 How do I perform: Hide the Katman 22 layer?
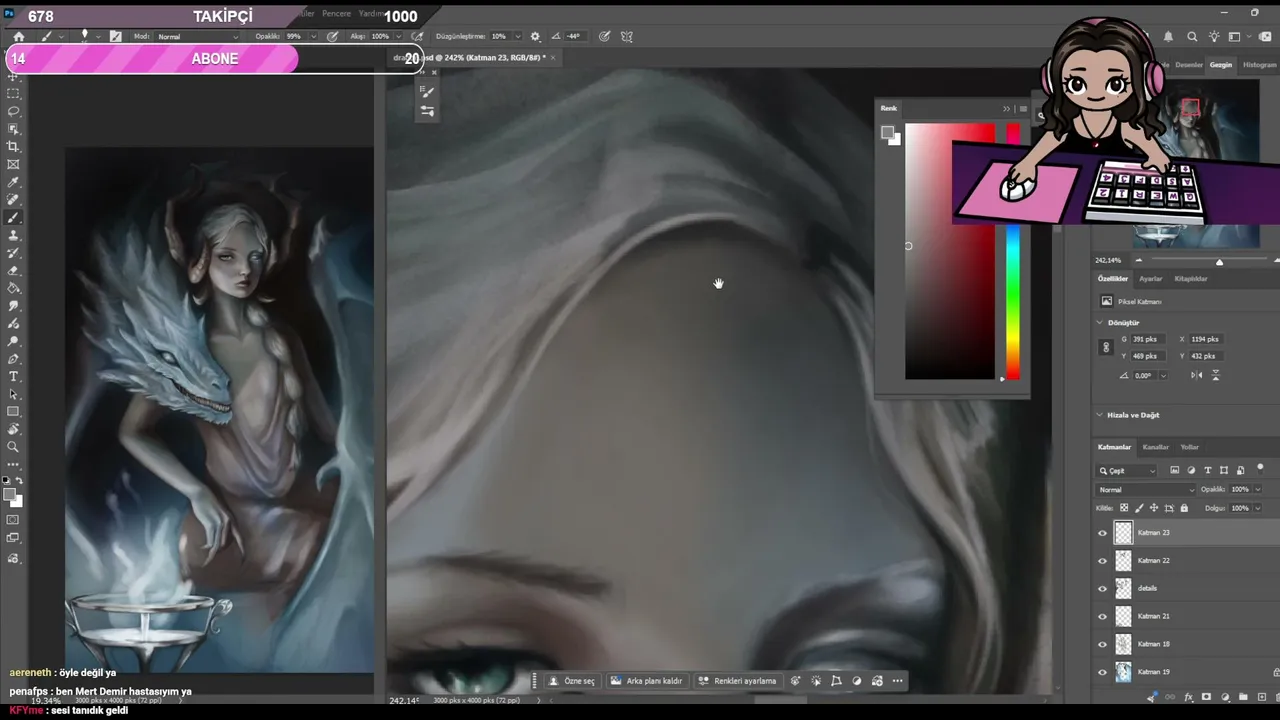[x=1103, y=561]
